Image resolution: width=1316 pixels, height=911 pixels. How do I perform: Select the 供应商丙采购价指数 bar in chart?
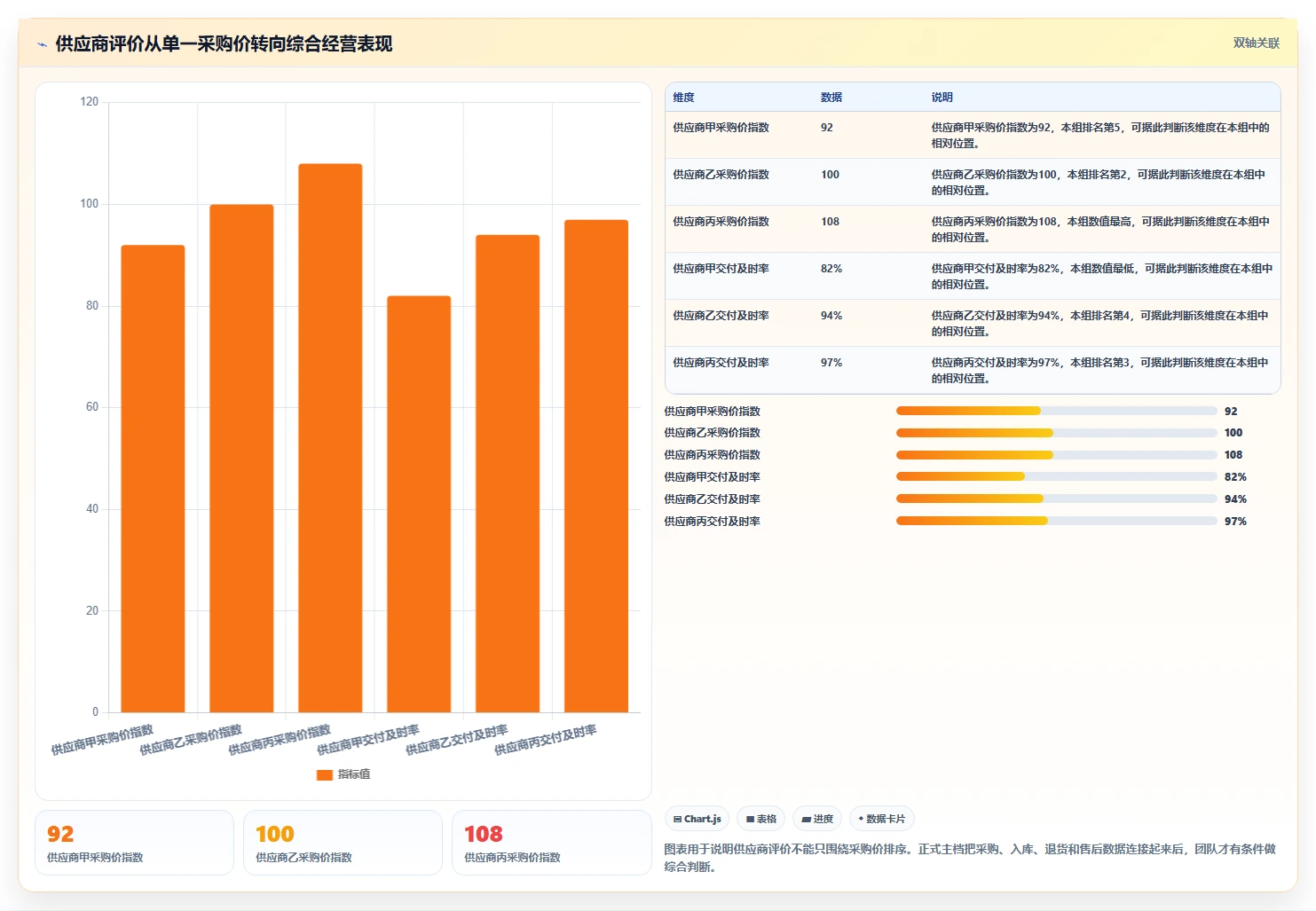tap(330, 438)
